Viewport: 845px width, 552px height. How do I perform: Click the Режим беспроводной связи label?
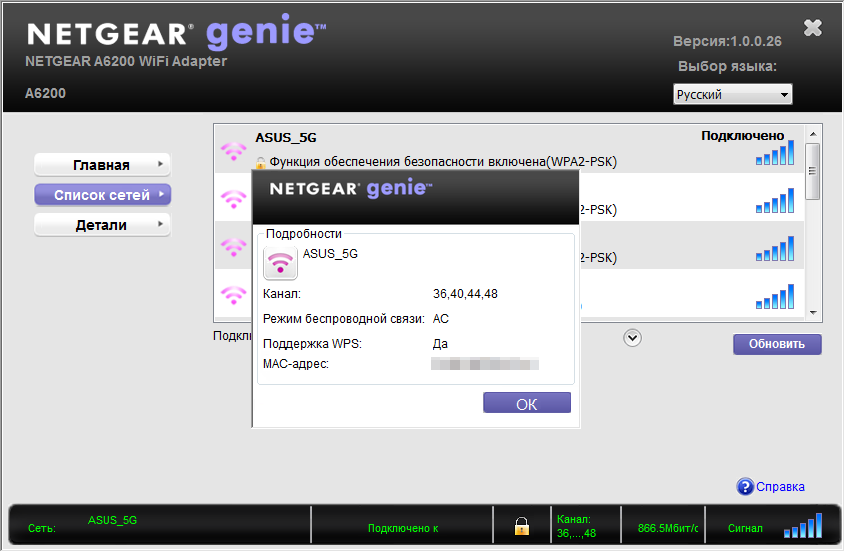pyautogui.click(x=344, y=319)
